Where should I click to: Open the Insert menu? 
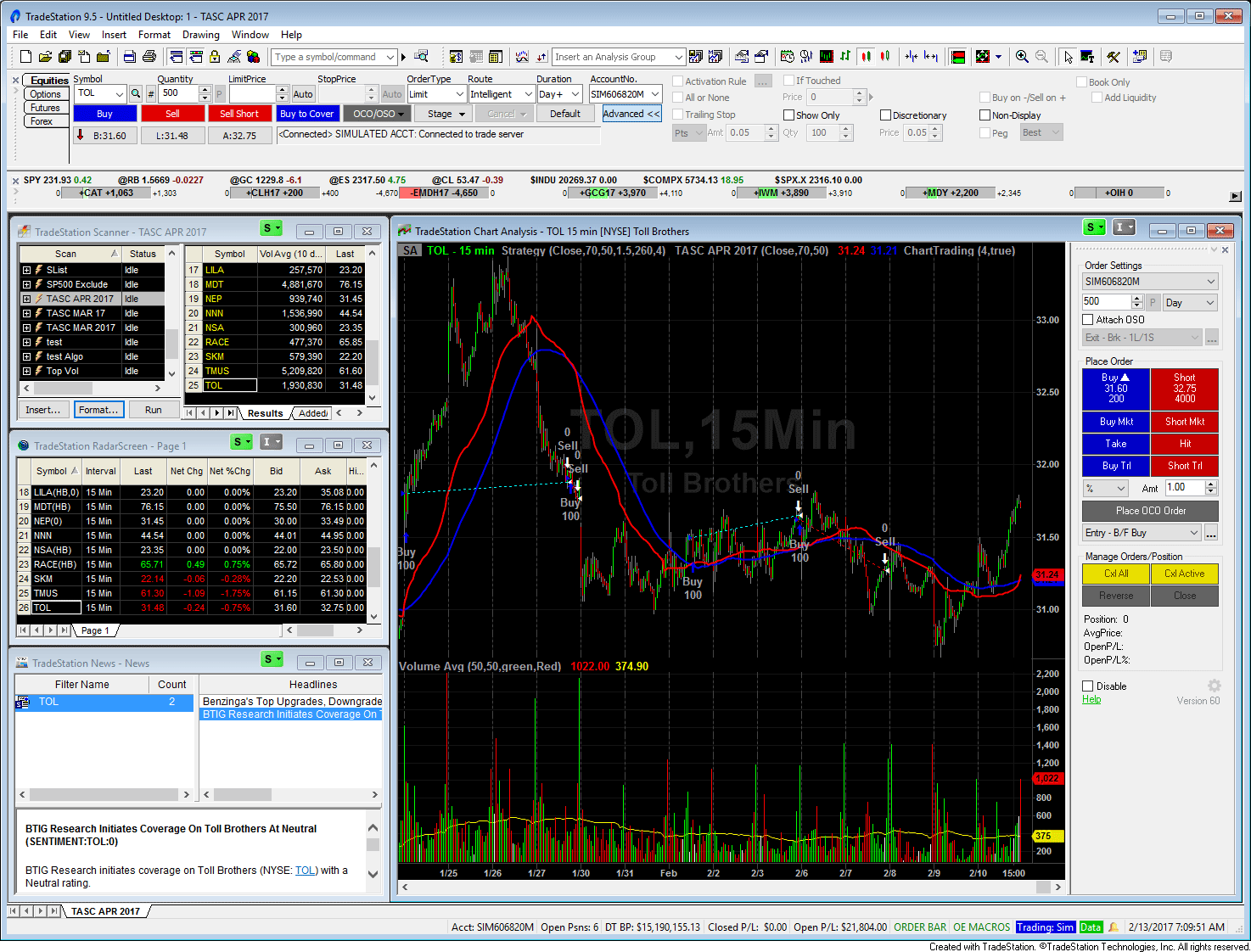coord(114,35)
